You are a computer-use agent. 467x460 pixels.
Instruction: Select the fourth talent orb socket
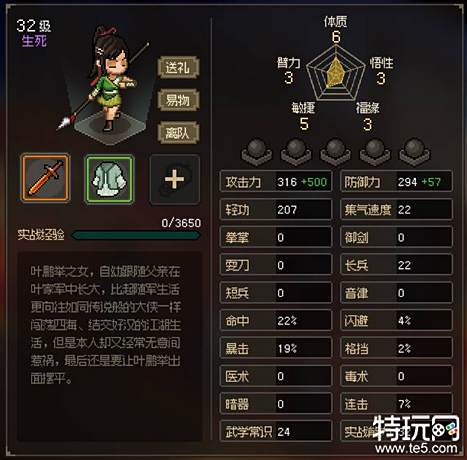coord(375,152)
